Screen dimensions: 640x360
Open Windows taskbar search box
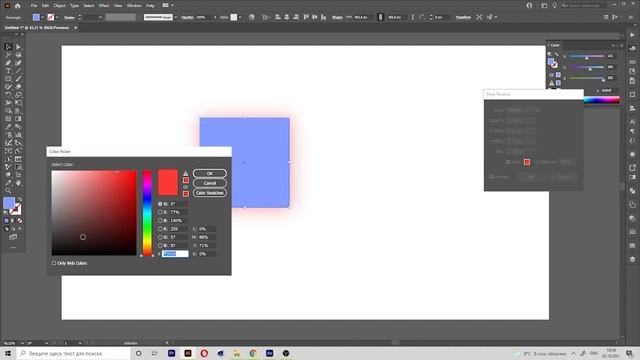[73, 353]
